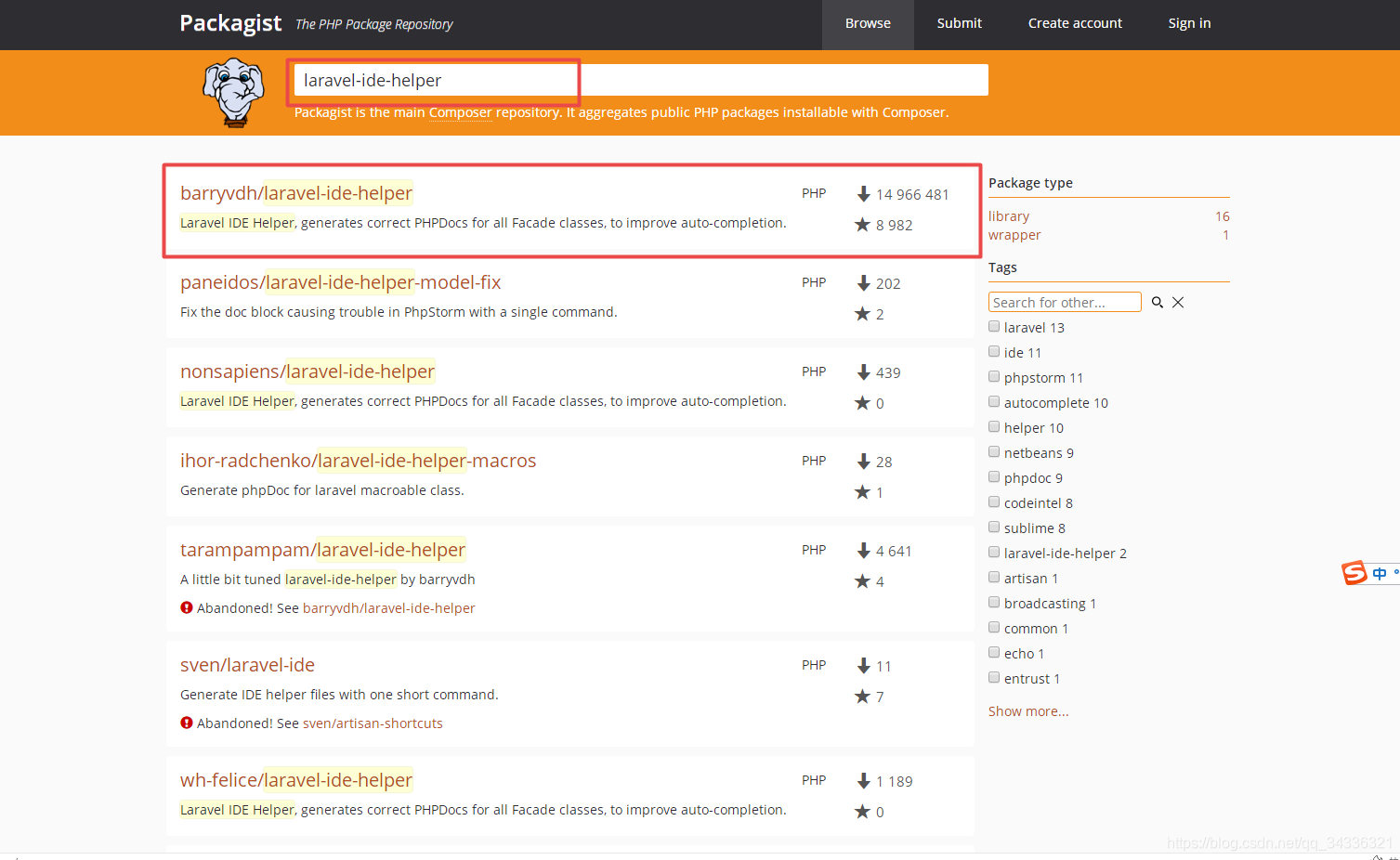Open the Browse tab
This screenshot has width=1400, height=860.
click(x=867, y=23)
